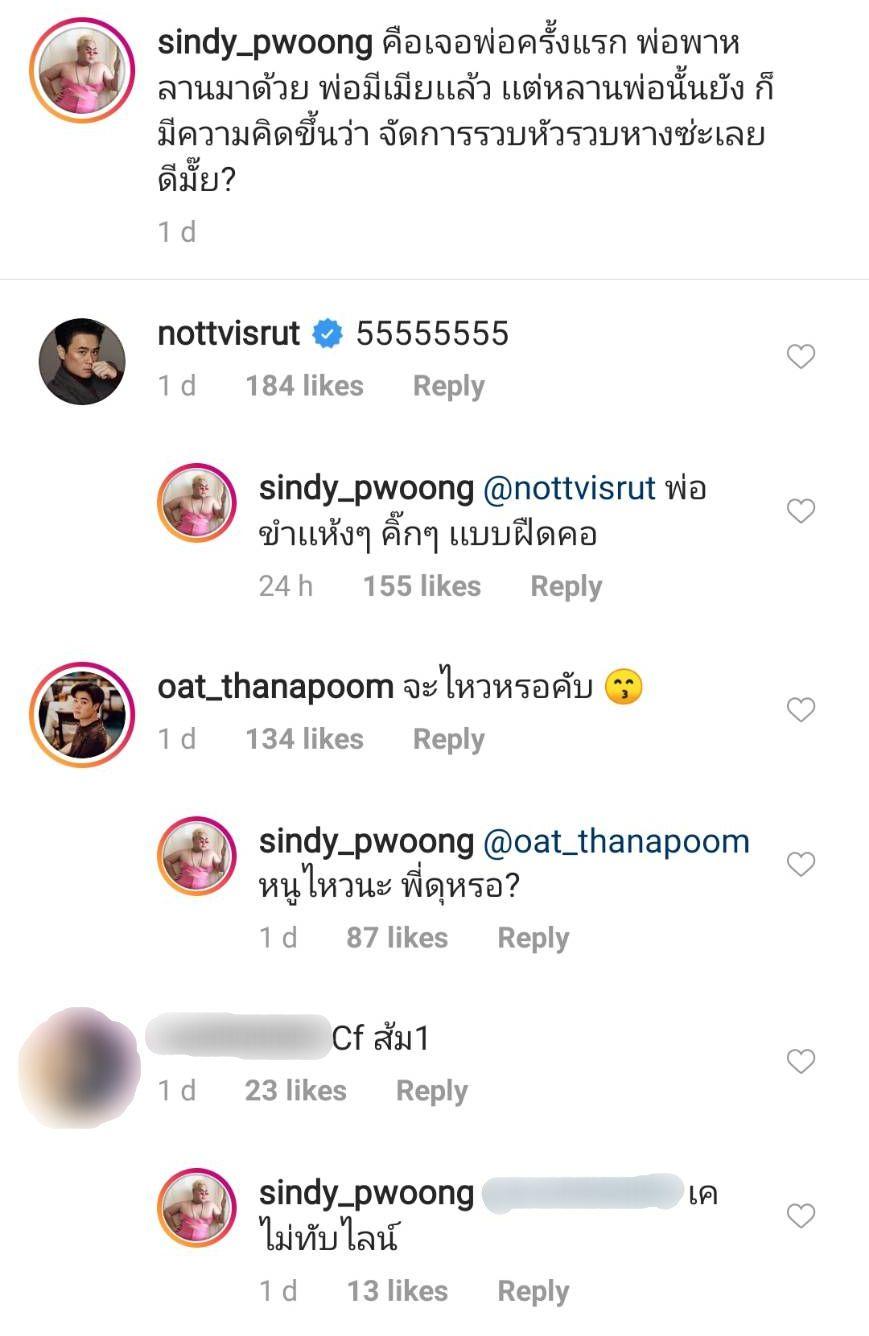
Task: Open nottvisrut username profile
Action: click(229, 334)
